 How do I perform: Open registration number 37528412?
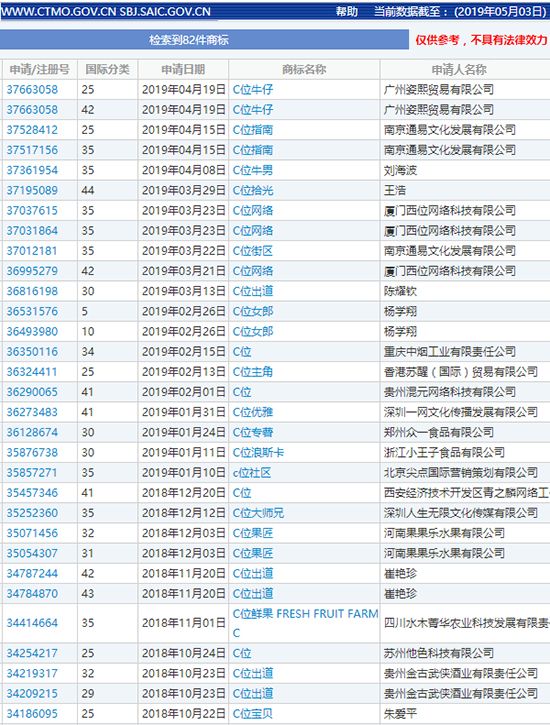click(x=32, y=130)
